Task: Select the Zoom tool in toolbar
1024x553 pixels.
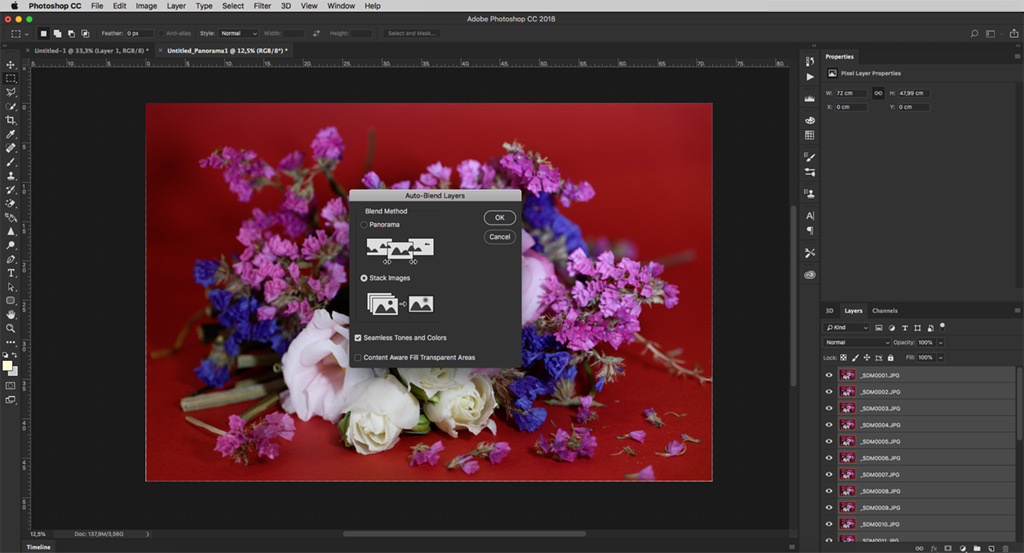Action: (11, 328)
